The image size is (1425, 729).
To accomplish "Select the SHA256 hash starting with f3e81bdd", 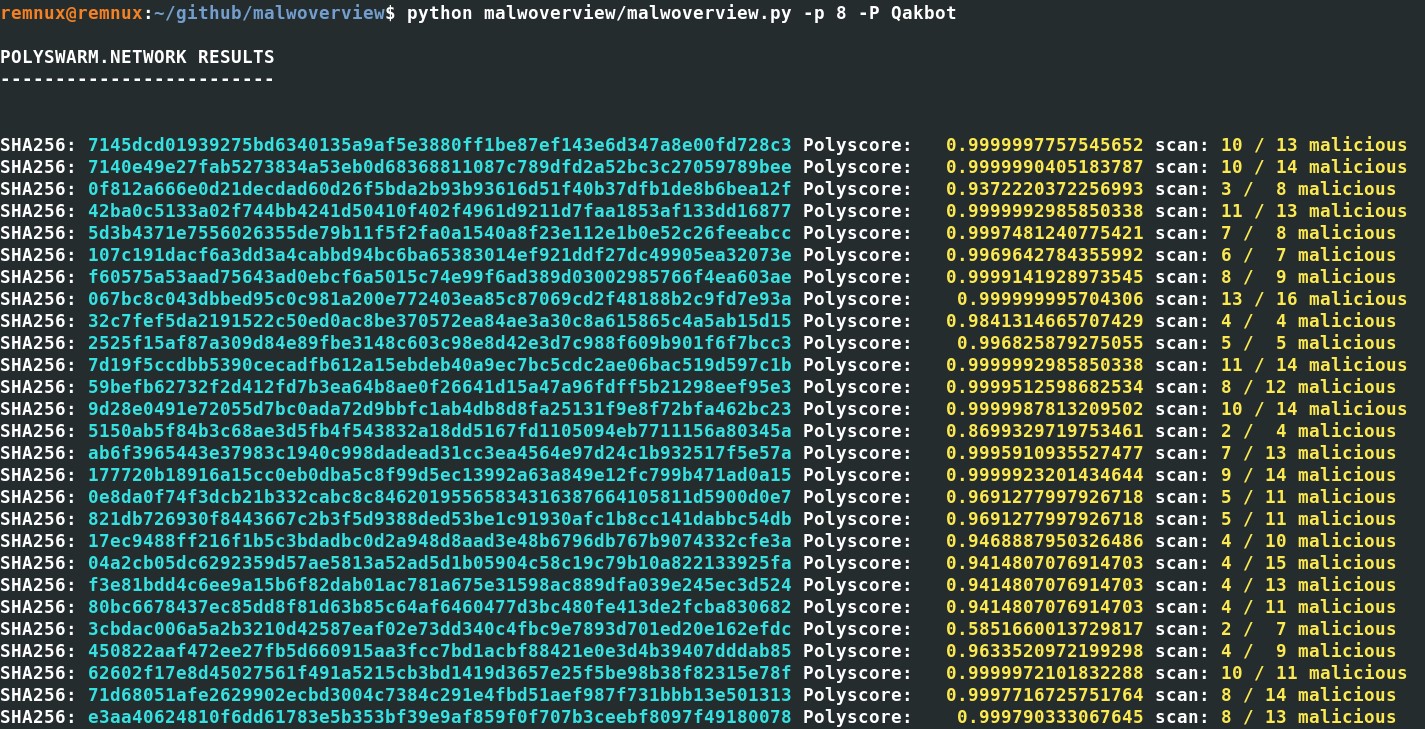I will pyautogui.click(x=439, y=585).
